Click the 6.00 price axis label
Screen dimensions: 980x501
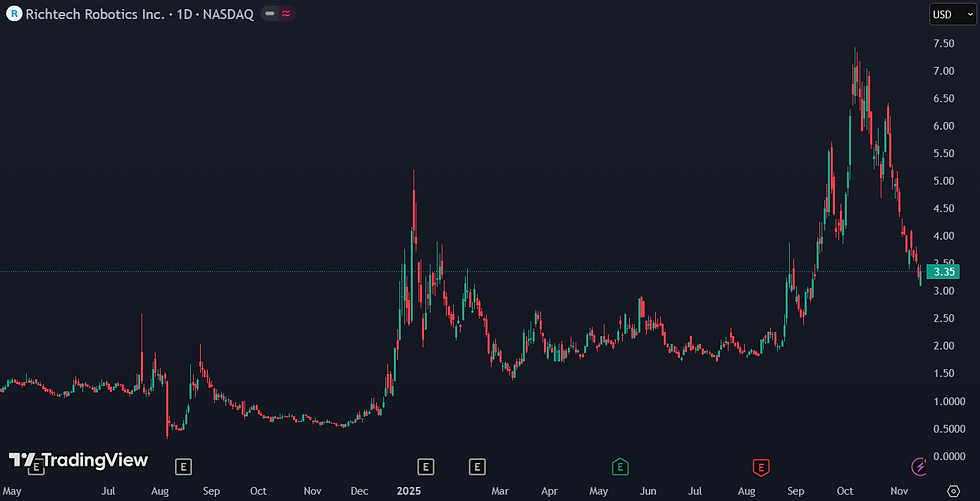(944, 126)
